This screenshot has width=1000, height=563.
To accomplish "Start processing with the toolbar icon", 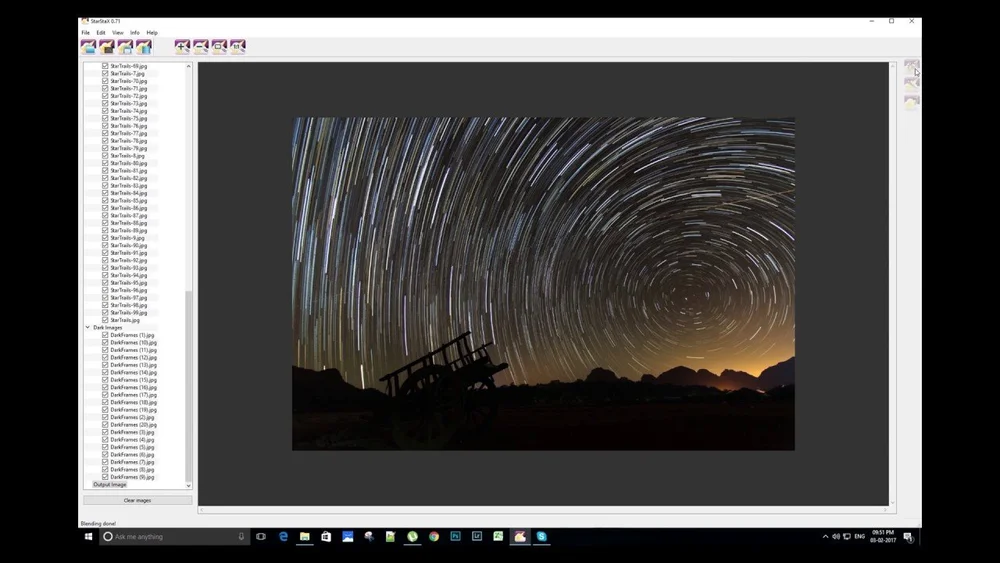I will tap(143, 47).
